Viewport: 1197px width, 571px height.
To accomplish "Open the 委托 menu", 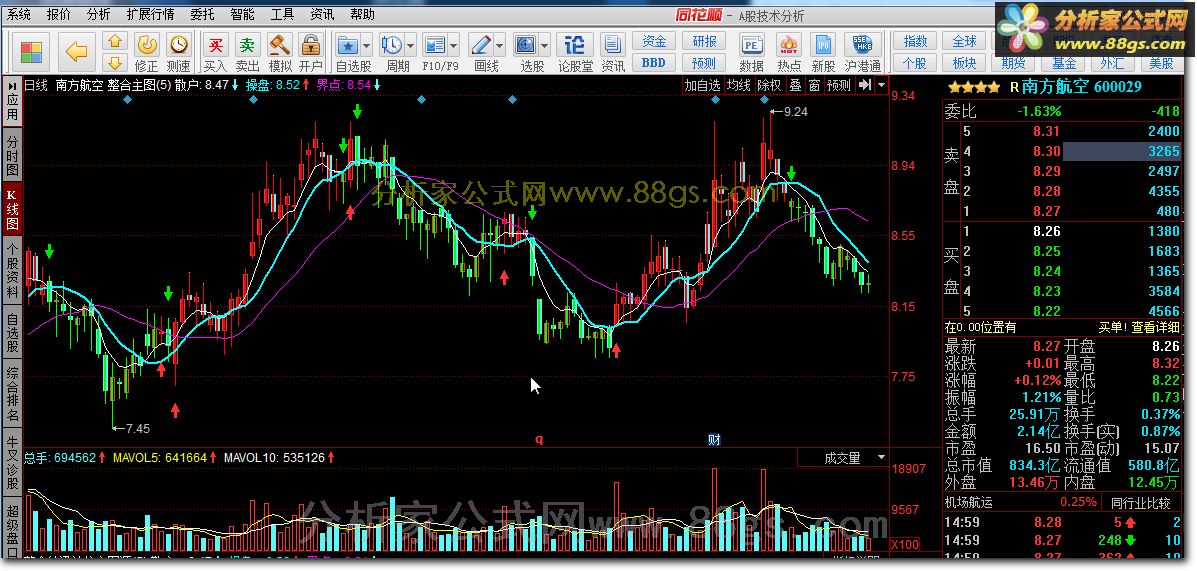I will (x=202, y=14).
